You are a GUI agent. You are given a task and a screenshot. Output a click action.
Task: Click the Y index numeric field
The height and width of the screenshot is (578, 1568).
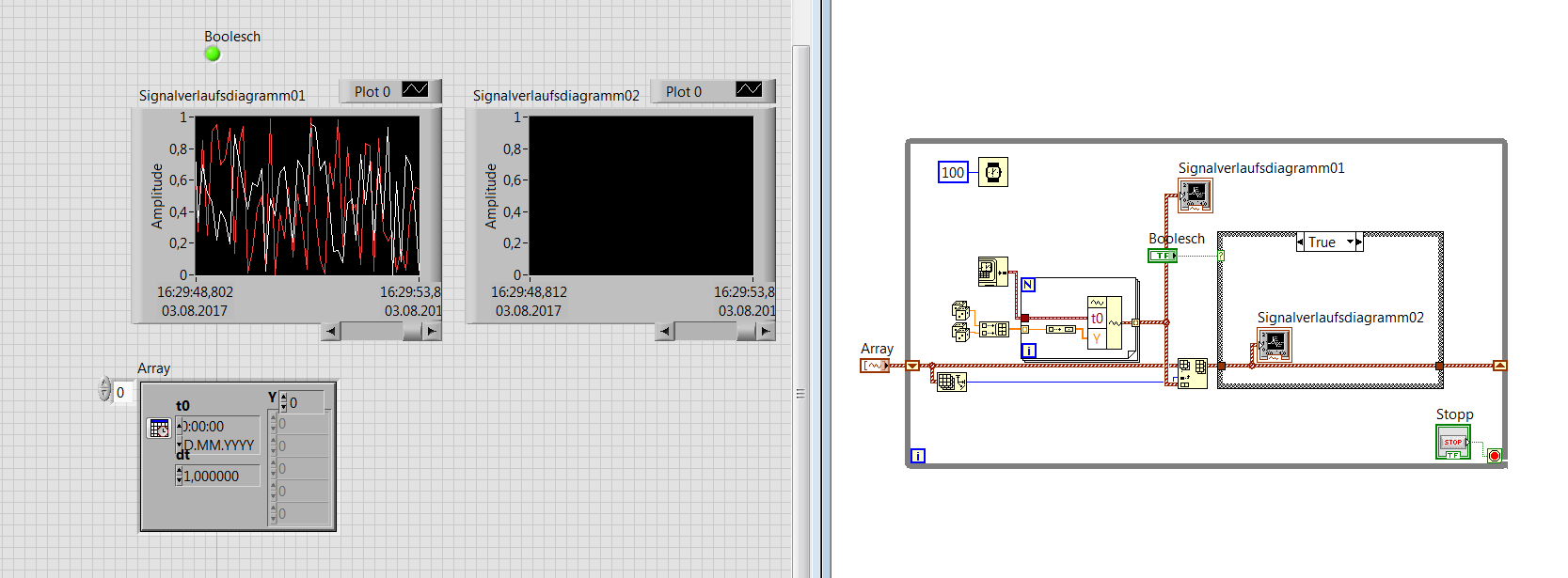(306, 402)
